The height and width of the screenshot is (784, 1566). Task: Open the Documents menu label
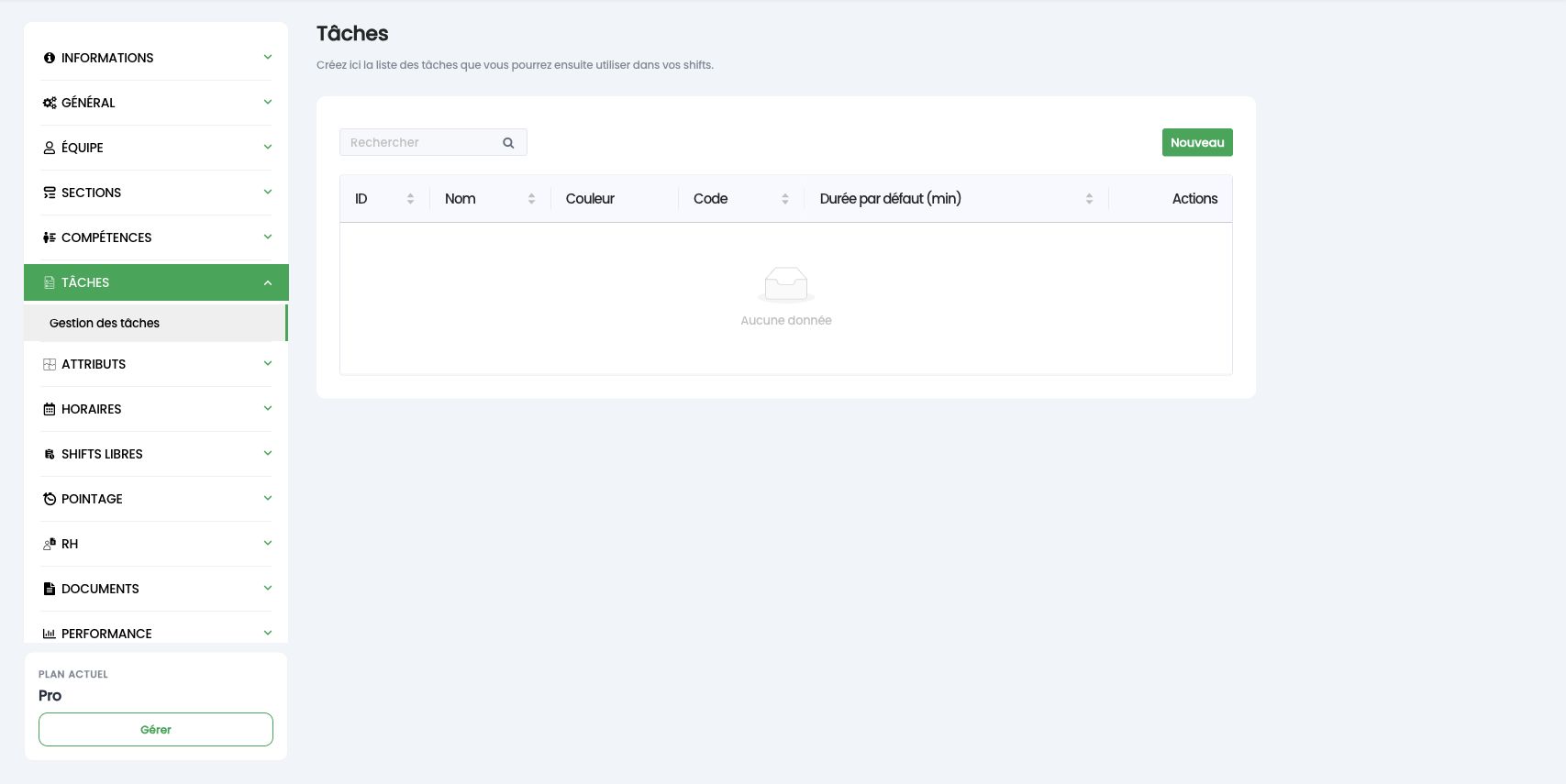[x=100, y=589]
